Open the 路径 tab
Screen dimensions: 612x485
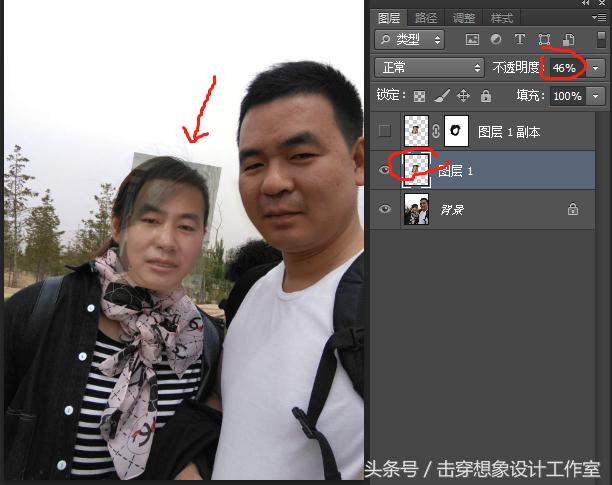click(x=426, y=18)
